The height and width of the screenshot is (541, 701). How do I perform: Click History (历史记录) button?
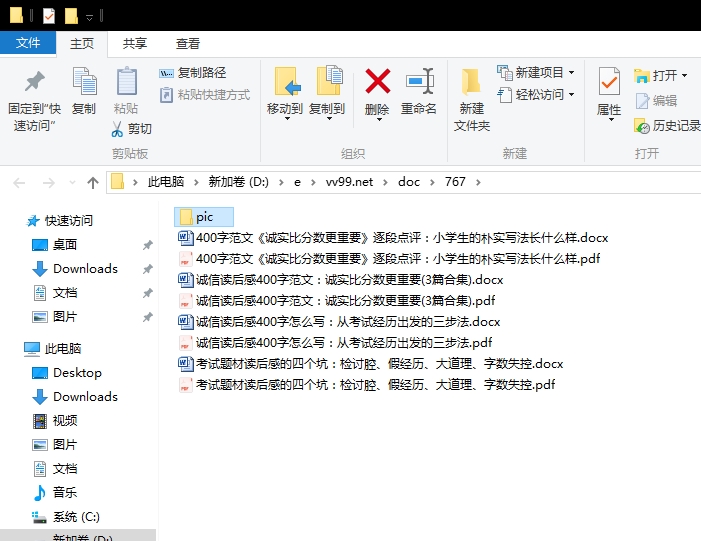tap(667, 126)
